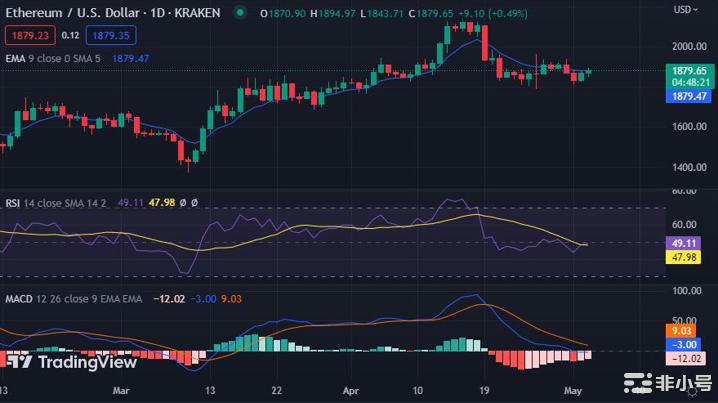Click the green 1879.65 current price label
718x403 pixels.
(690, 71)
